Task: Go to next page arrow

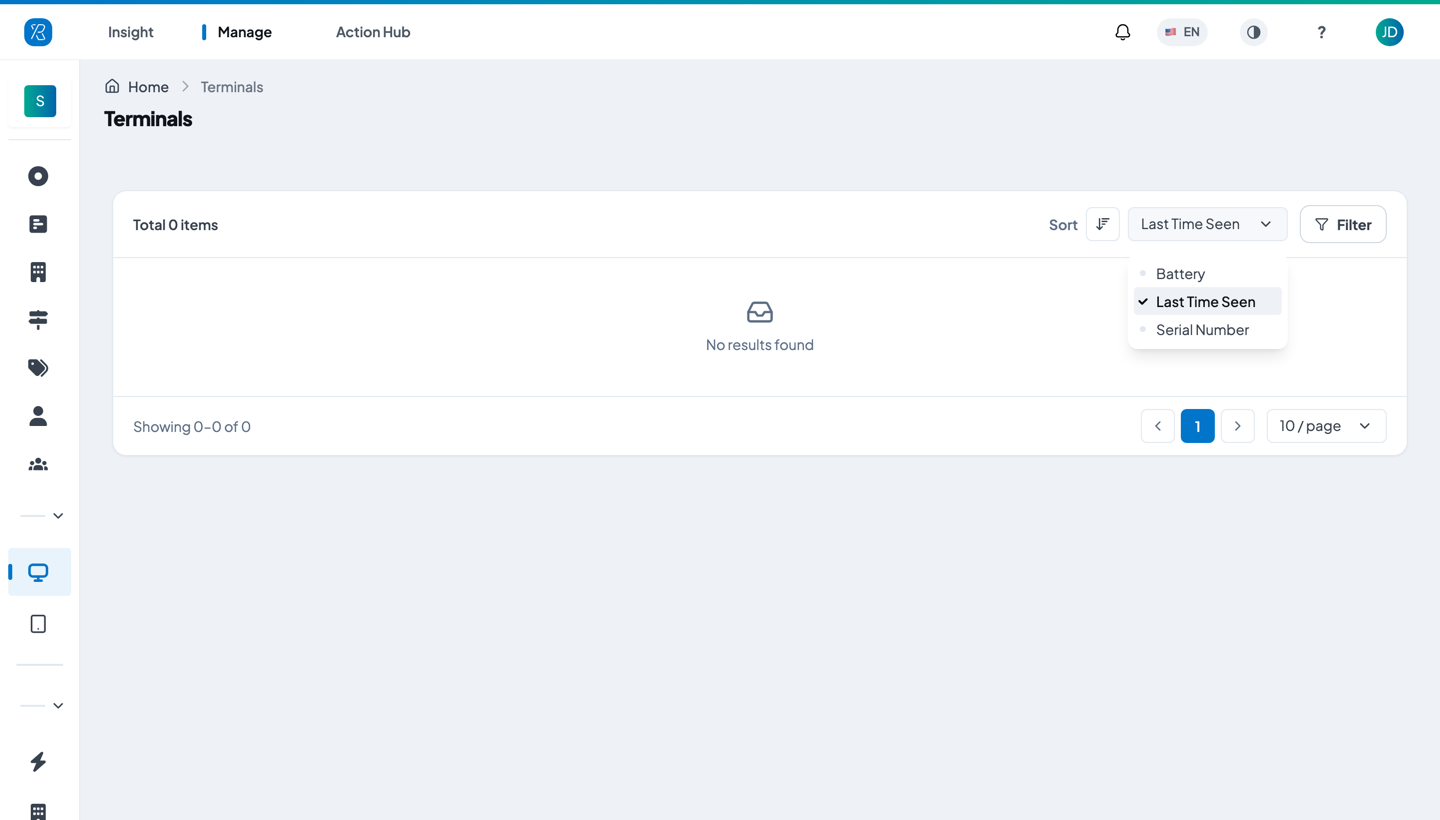Action: 1238,426
